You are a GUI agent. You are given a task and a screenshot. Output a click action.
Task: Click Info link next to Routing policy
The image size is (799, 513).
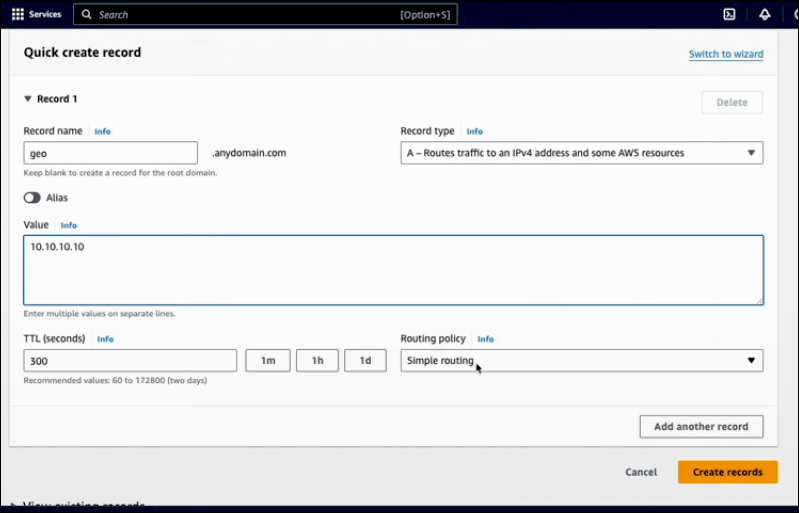[x=485, y=339]
